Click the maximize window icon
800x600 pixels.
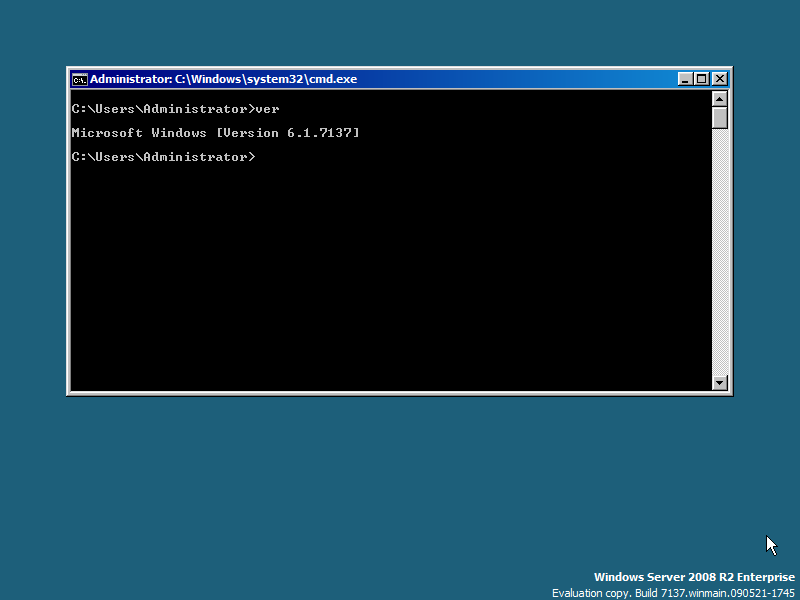(701, 78)
